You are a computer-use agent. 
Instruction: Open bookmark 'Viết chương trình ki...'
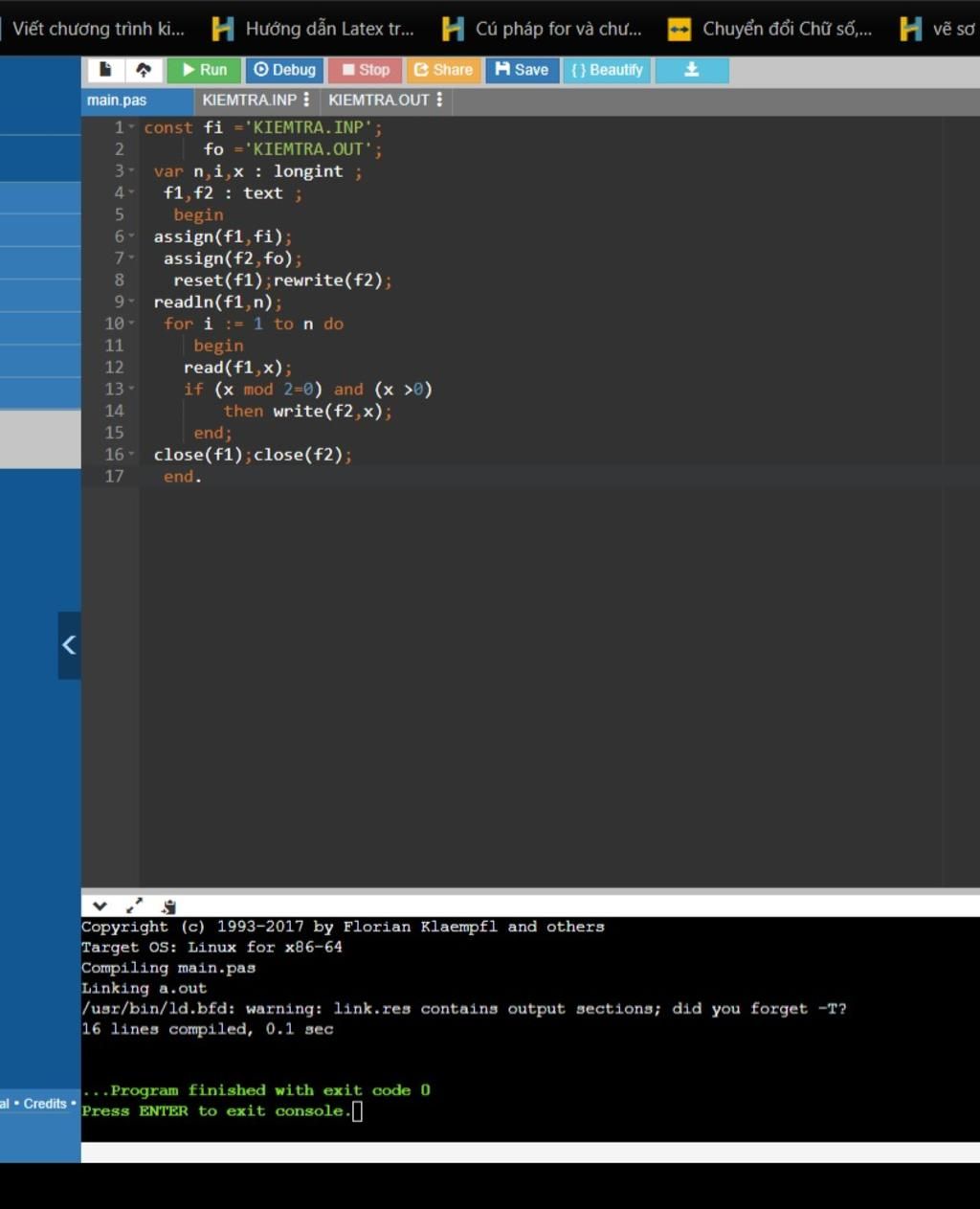pyautogui.click(x=99, y=29)
